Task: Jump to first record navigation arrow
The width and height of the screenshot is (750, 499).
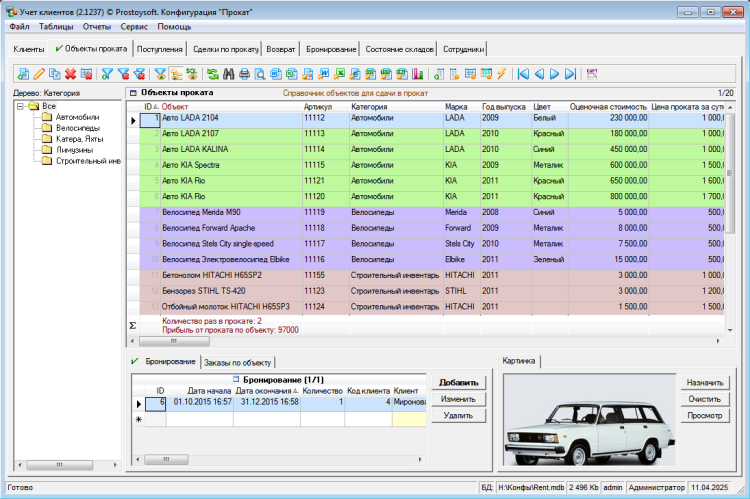Action: pyautogui.click(x=522, y=74)
